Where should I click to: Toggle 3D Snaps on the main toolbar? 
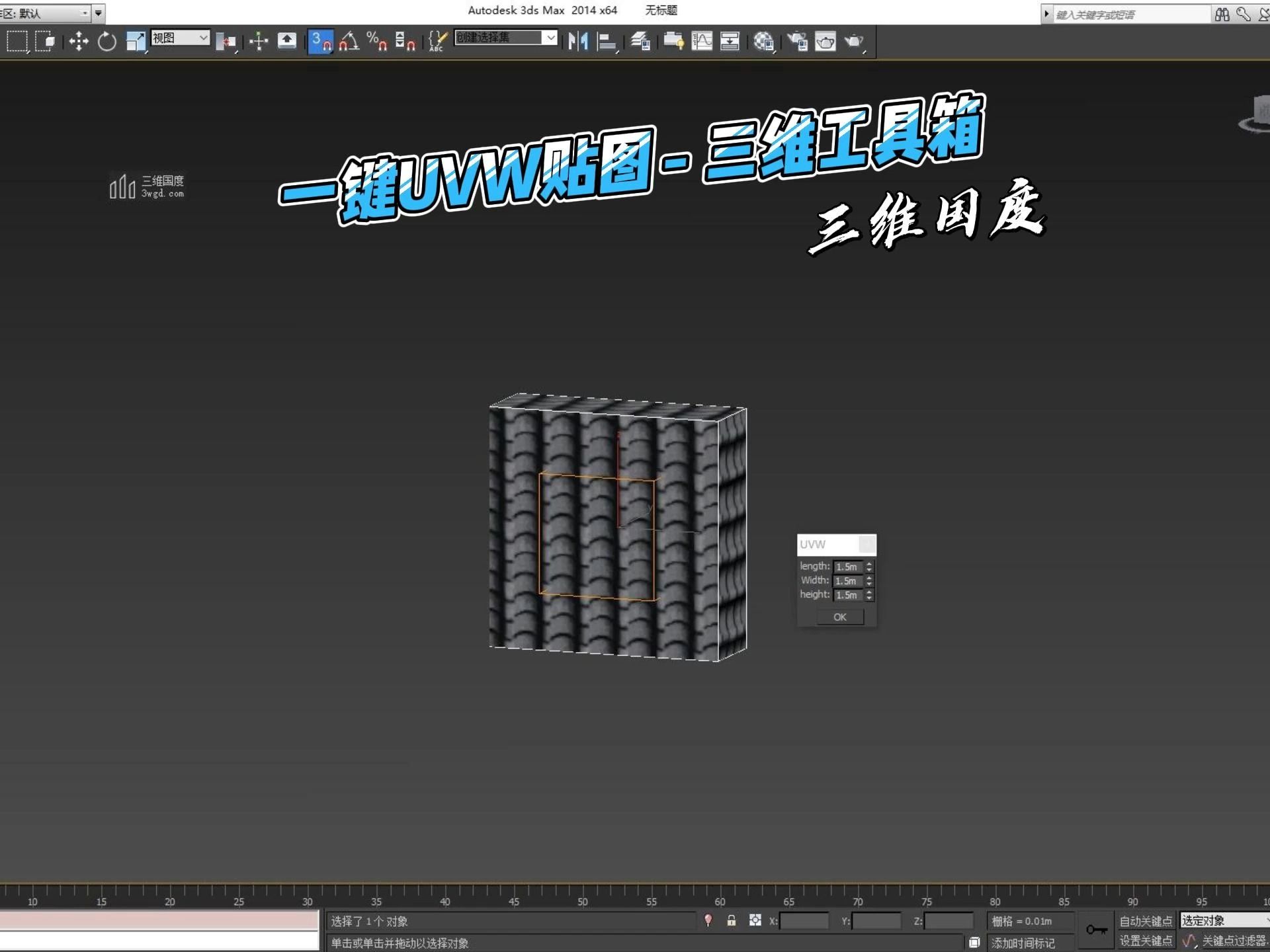coord(321,42)
